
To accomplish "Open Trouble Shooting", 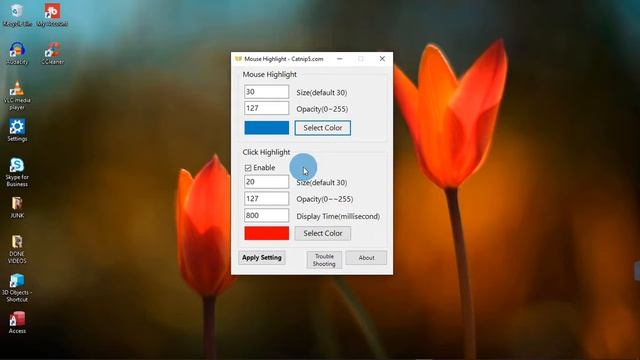I will pyautogui.click(x=324, y=260).
